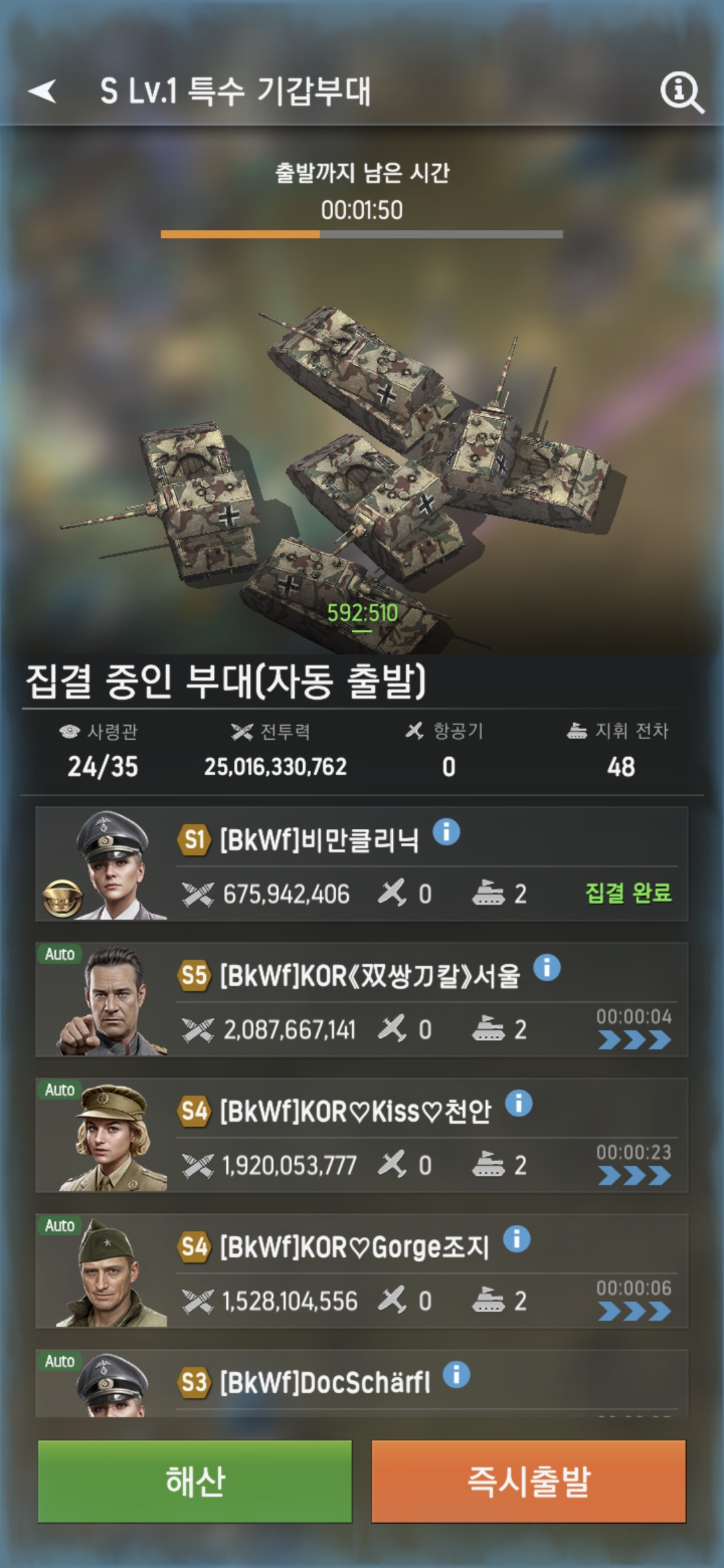724x1568 pixels.
Task: Select the KOR《双쌍刀칼》서울 commander portrait
Action: [114, 1000]
